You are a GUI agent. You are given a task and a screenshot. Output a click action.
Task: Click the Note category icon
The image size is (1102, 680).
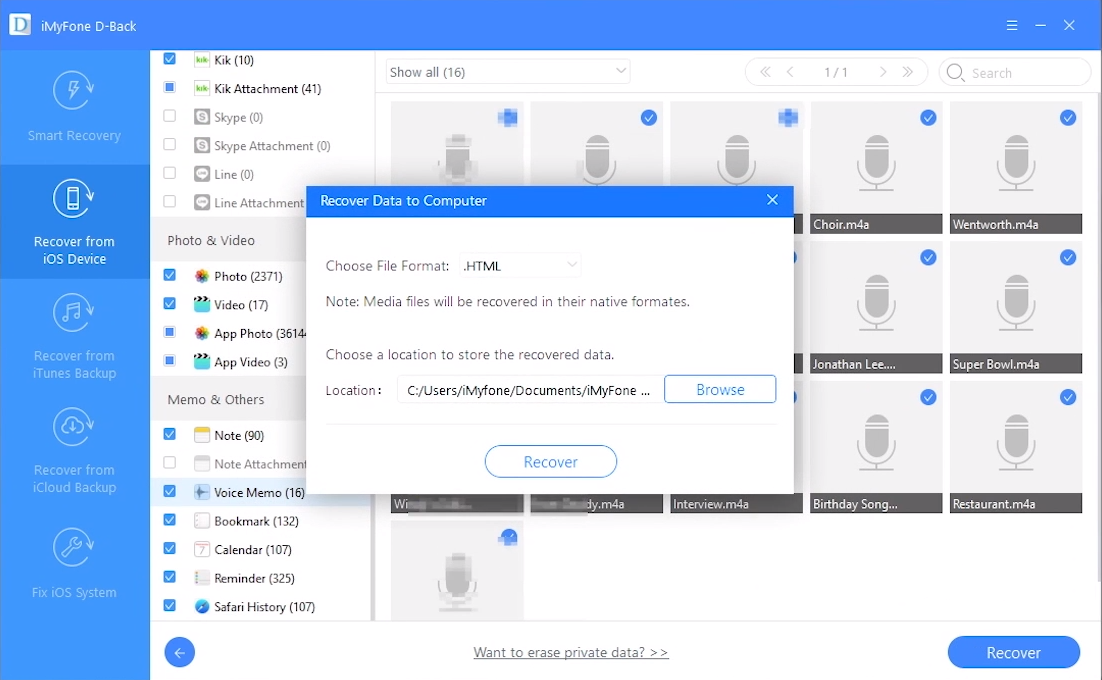202,435
